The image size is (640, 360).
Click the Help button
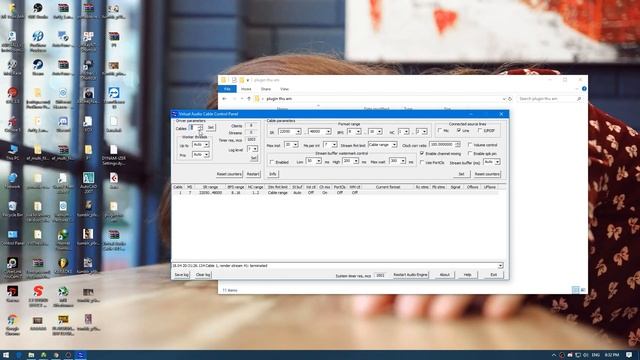pos(467,275)
